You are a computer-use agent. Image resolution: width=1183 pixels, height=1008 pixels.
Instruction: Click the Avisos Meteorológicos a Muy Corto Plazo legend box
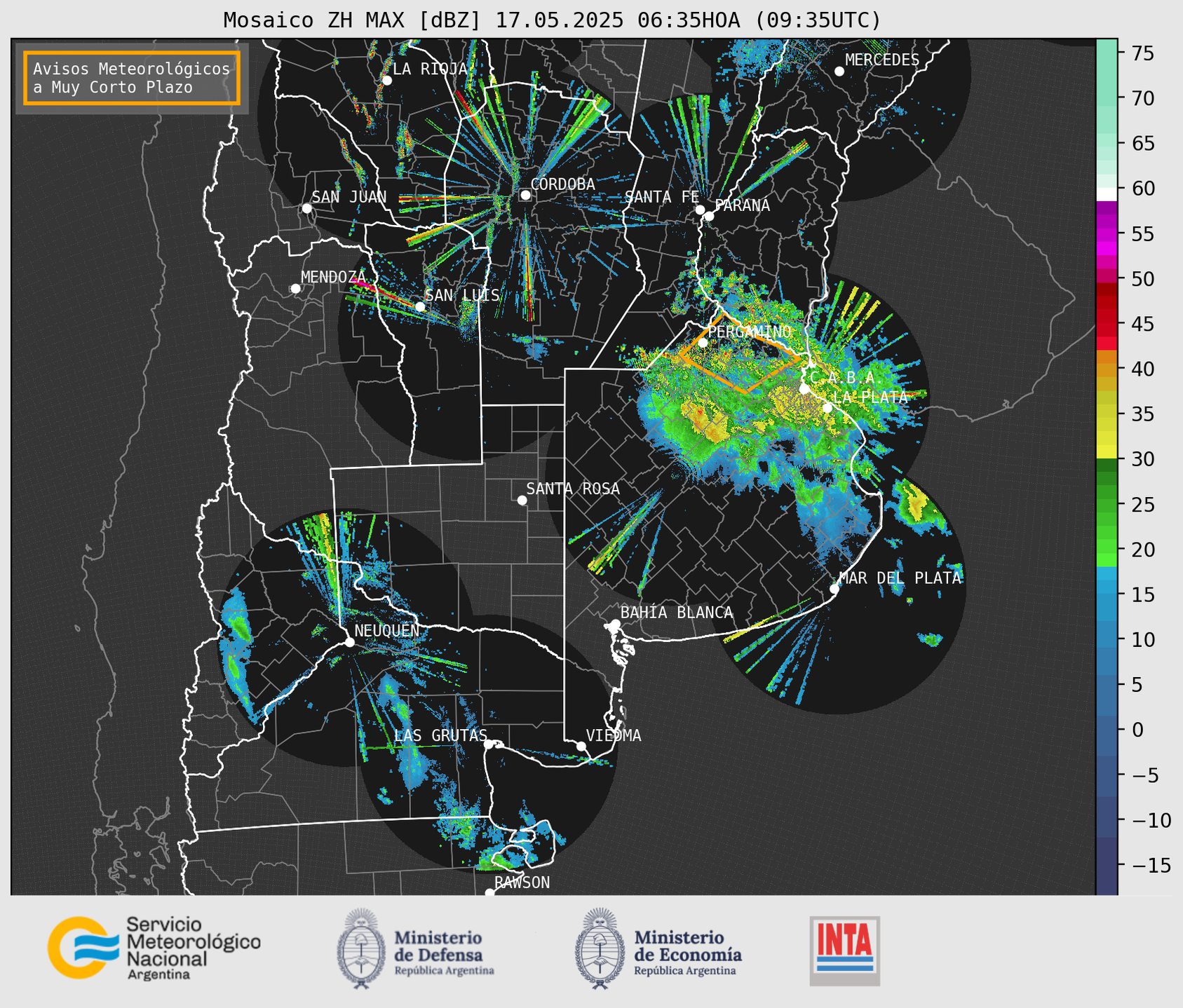(x=132, y=78)
